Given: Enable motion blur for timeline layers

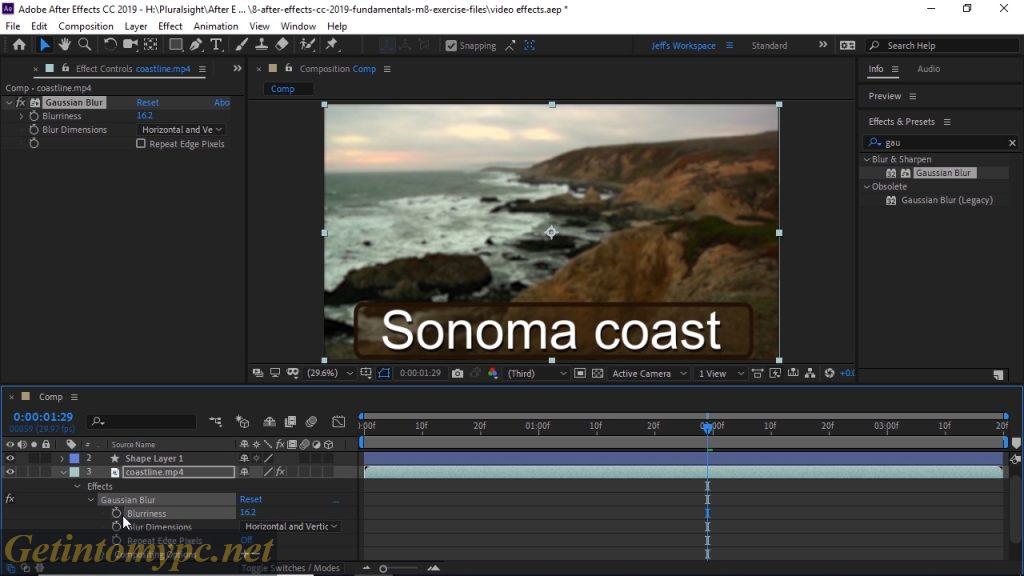Looking at the screenshot, I should 312,422.
